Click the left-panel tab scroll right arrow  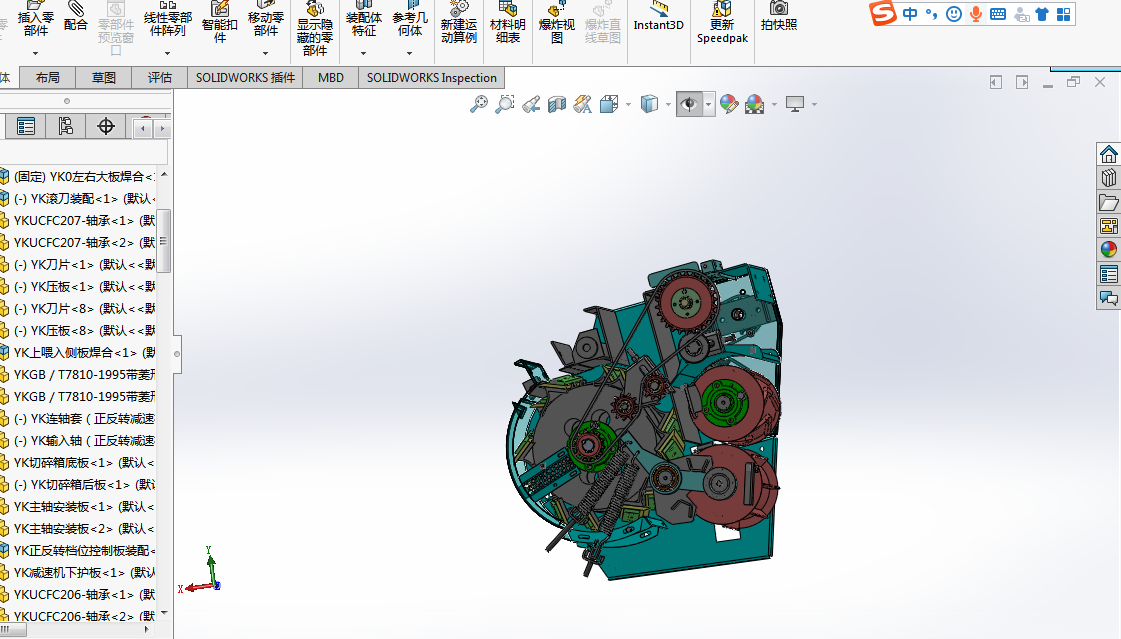[162, 129]
